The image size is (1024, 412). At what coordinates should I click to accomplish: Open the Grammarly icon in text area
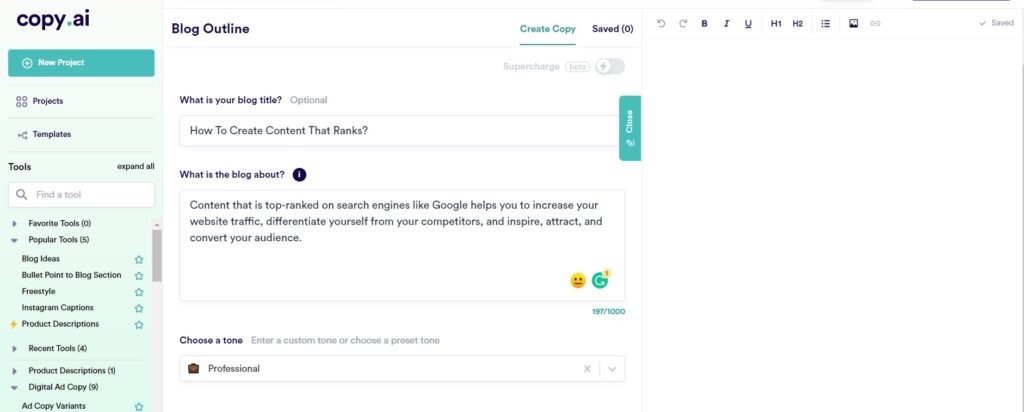(600, 280)
